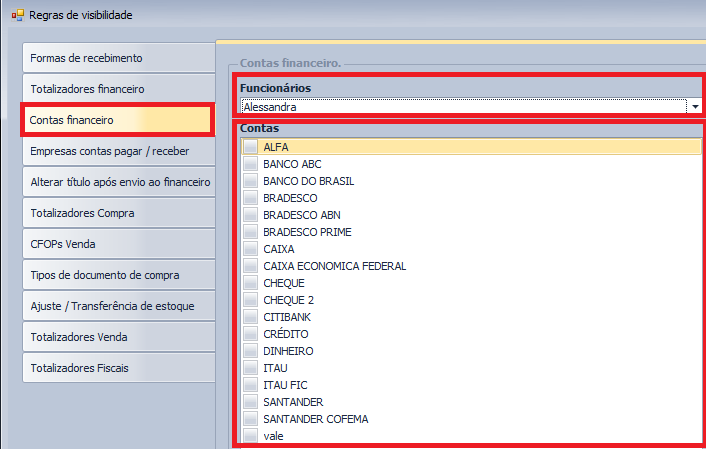The height and width of the screenshot is (449, 706).
Task: Tick the BANCO ABC checkbox
Action: pos(250,164)
